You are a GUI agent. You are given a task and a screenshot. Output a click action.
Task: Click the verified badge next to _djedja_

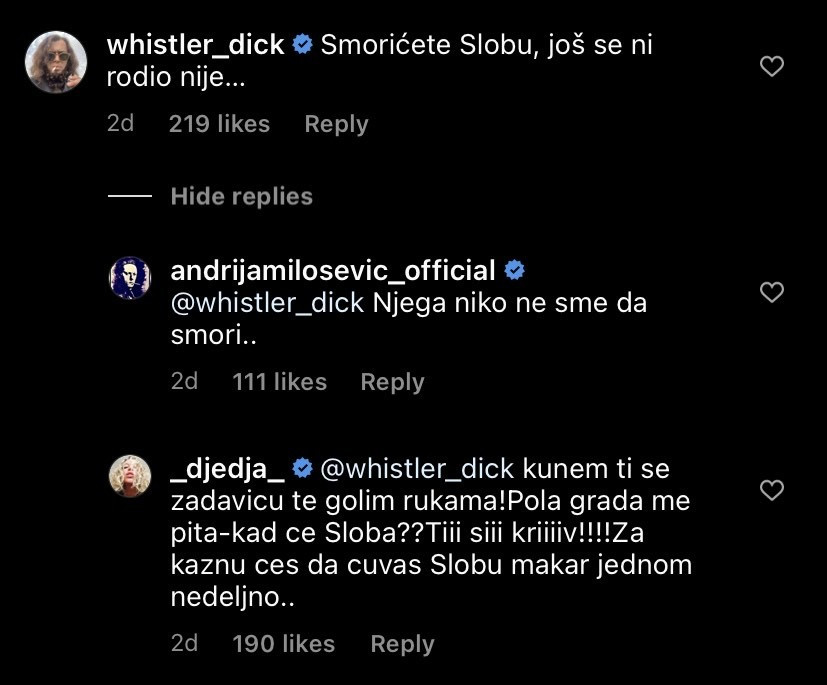click(303, 468)
